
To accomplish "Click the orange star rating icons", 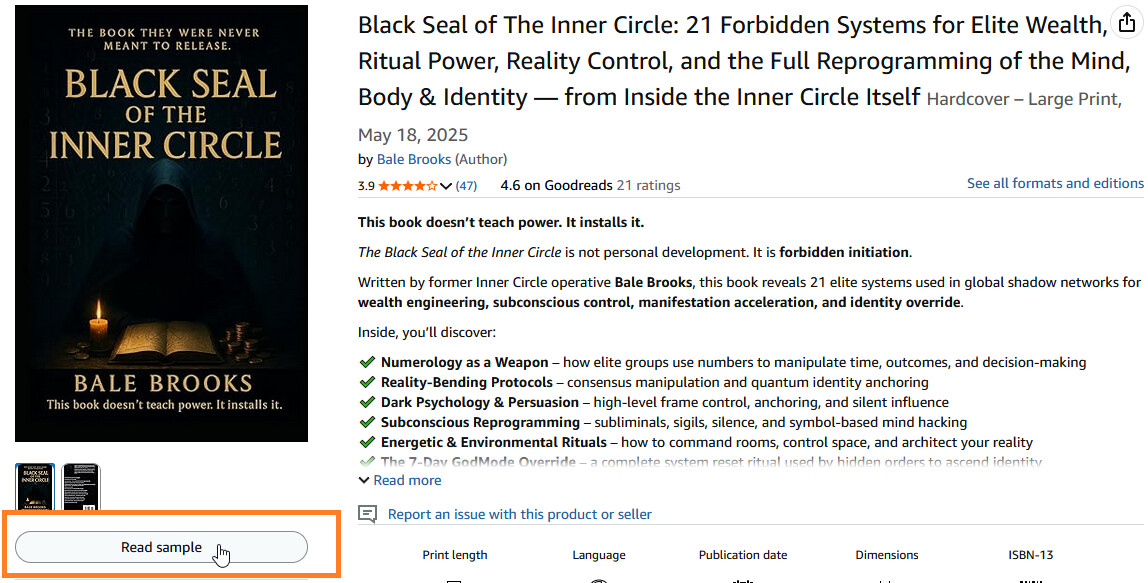I will (407, 186).
